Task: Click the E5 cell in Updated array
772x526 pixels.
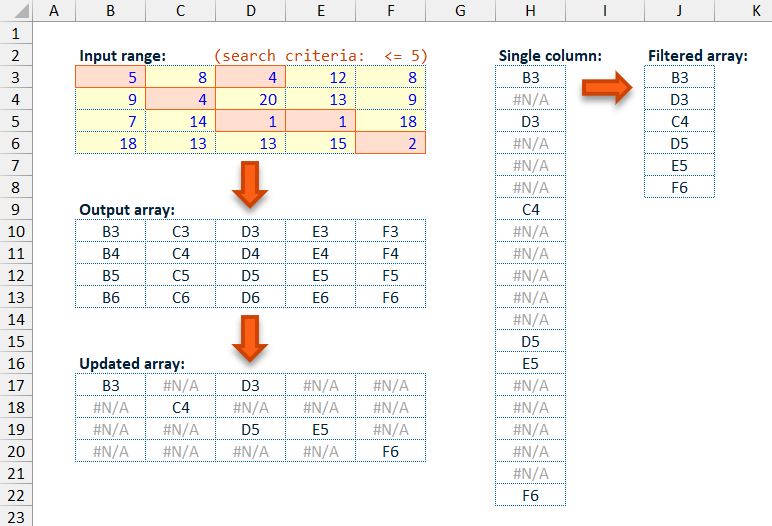Action: point(320,429)
